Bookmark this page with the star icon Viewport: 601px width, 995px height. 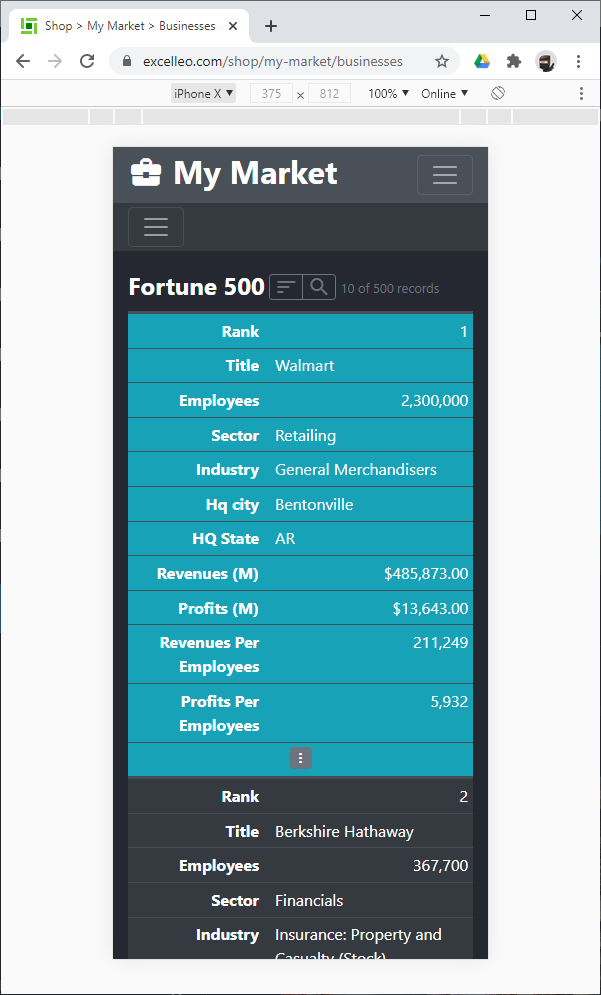point(442,62)
